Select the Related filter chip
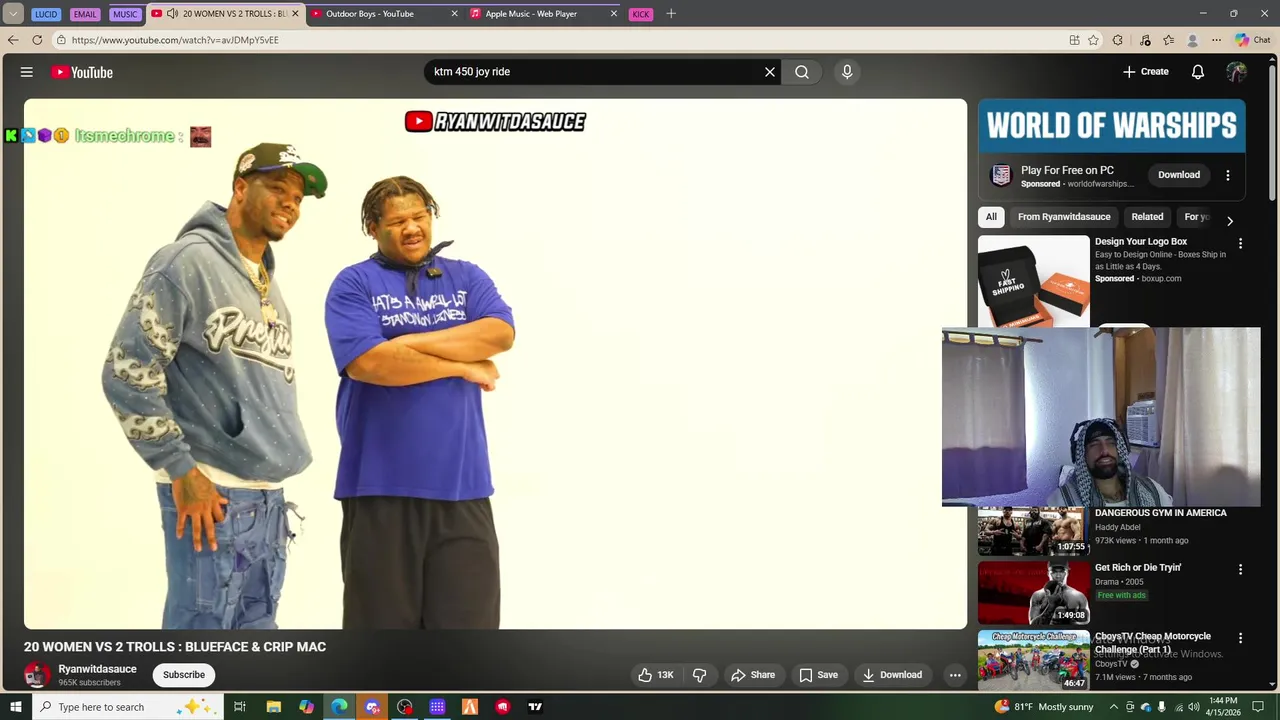The width and height of the screenshot is (1280, 720). tap(1147, 217)
